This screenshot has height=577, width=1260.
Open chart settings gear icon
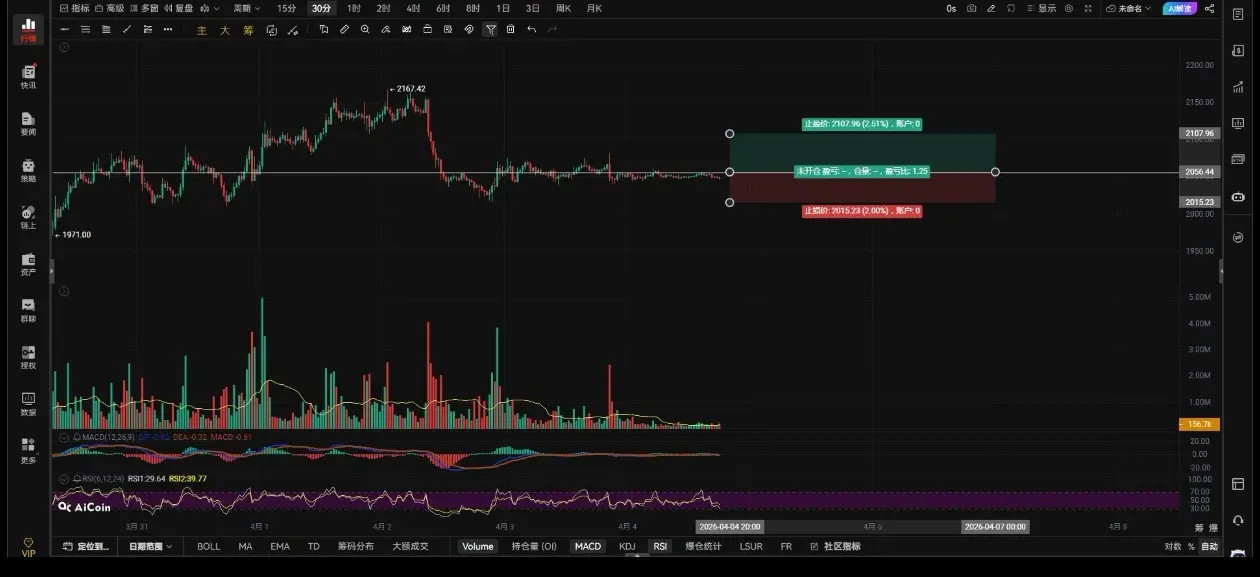tap(1069, 8)
